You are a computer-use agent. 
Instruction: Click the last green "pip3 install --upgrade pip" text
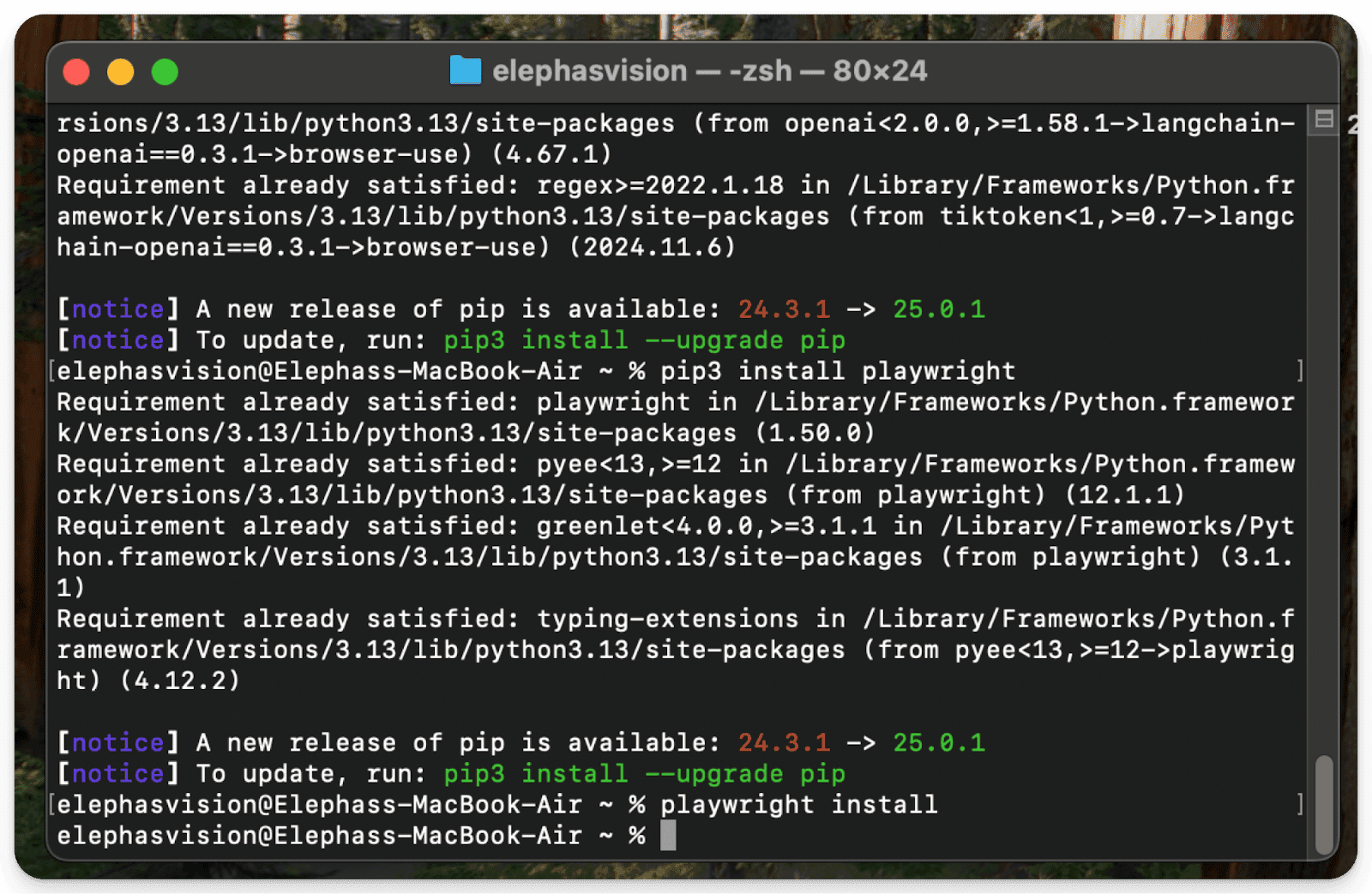644,773
